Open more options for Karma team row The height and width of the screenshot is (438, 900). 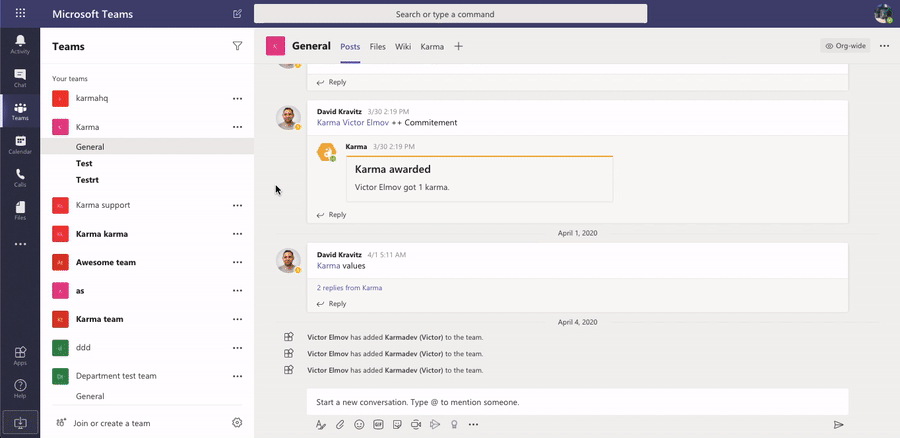click(x=237, y=127)
